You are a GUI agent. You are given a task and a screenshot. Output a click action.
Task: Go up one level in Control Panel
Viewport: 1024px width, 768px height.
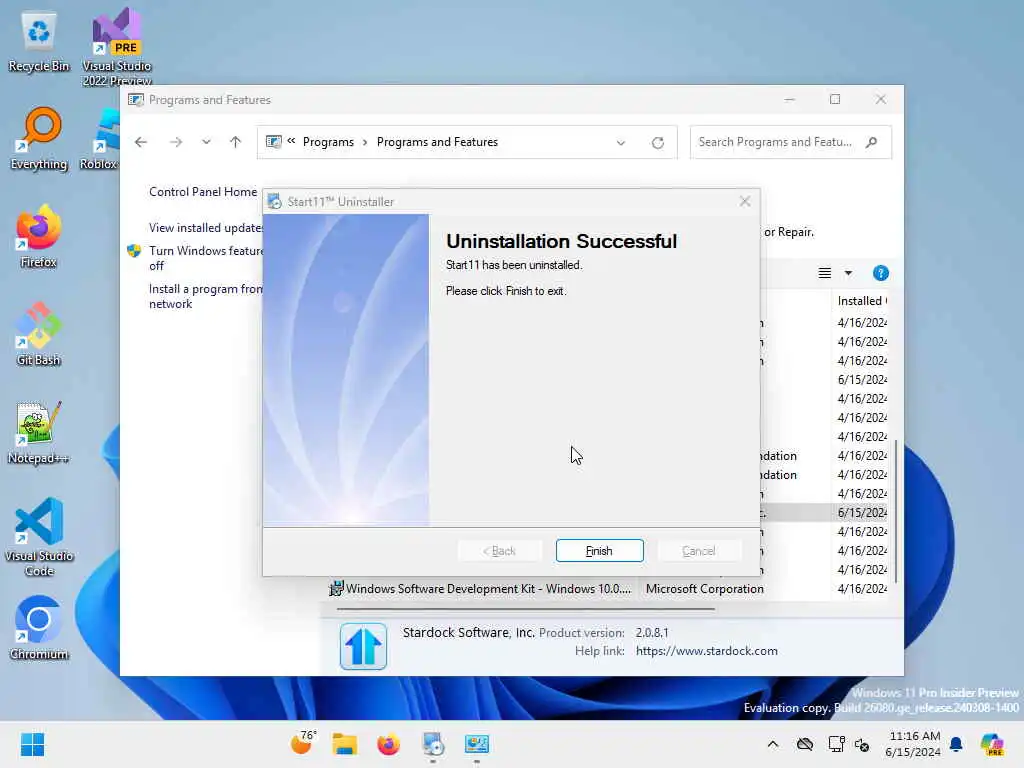tap(236, 142)
